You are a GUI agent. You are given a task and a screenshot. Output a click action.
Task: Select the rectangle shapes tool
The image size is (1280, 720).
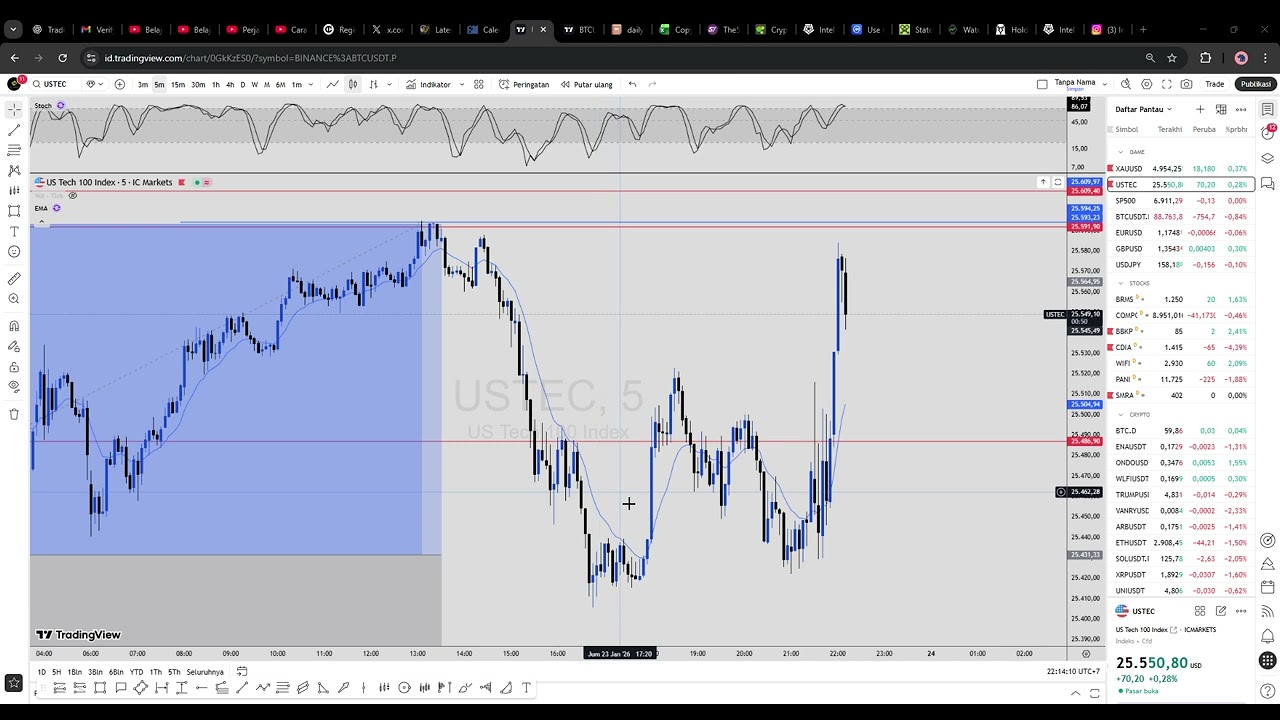coord(14,211)
